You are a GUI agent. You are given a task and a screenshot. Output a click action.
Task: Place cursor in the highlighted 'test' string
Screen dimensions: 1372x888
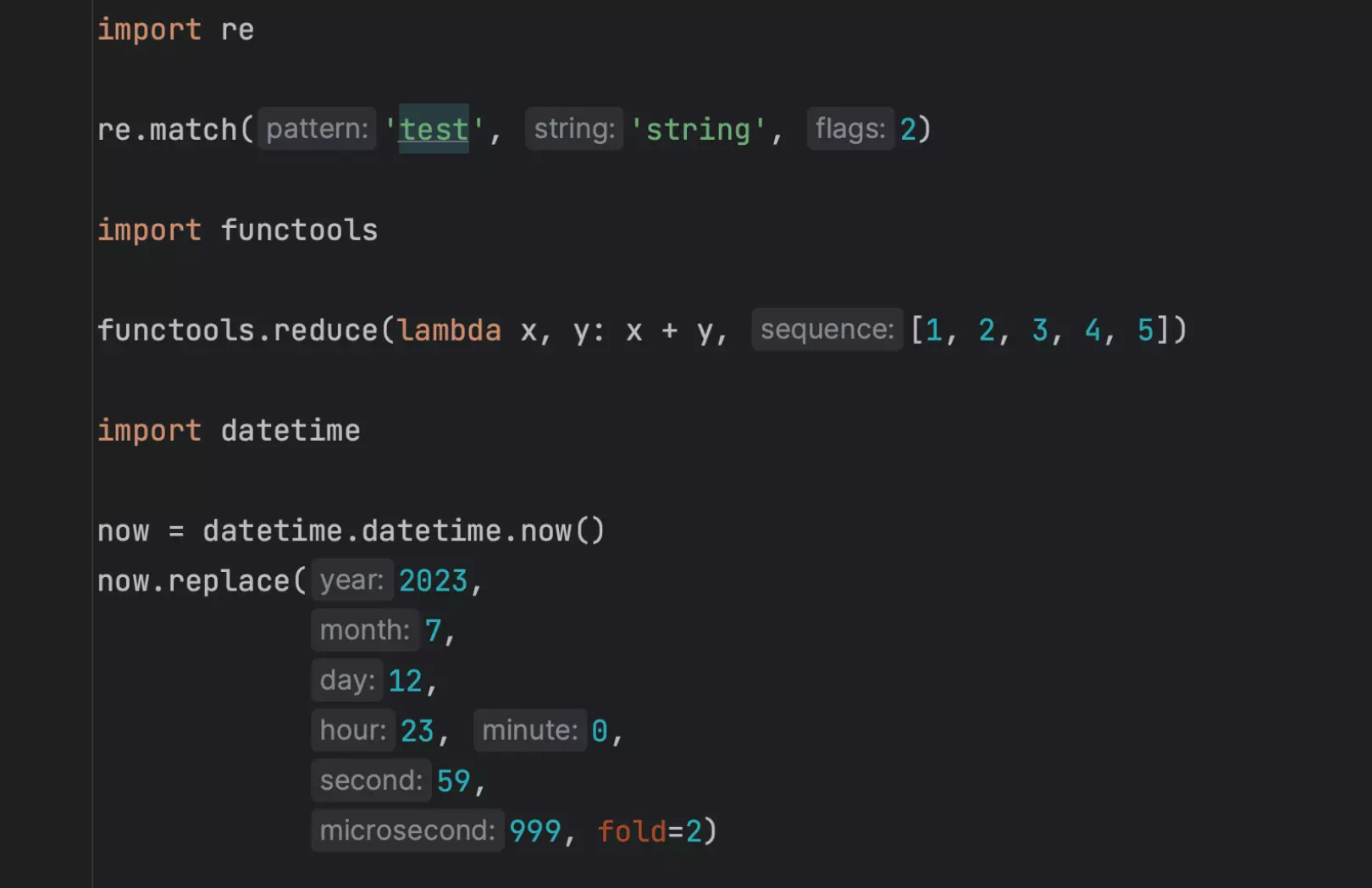click(x=434, y=130)
